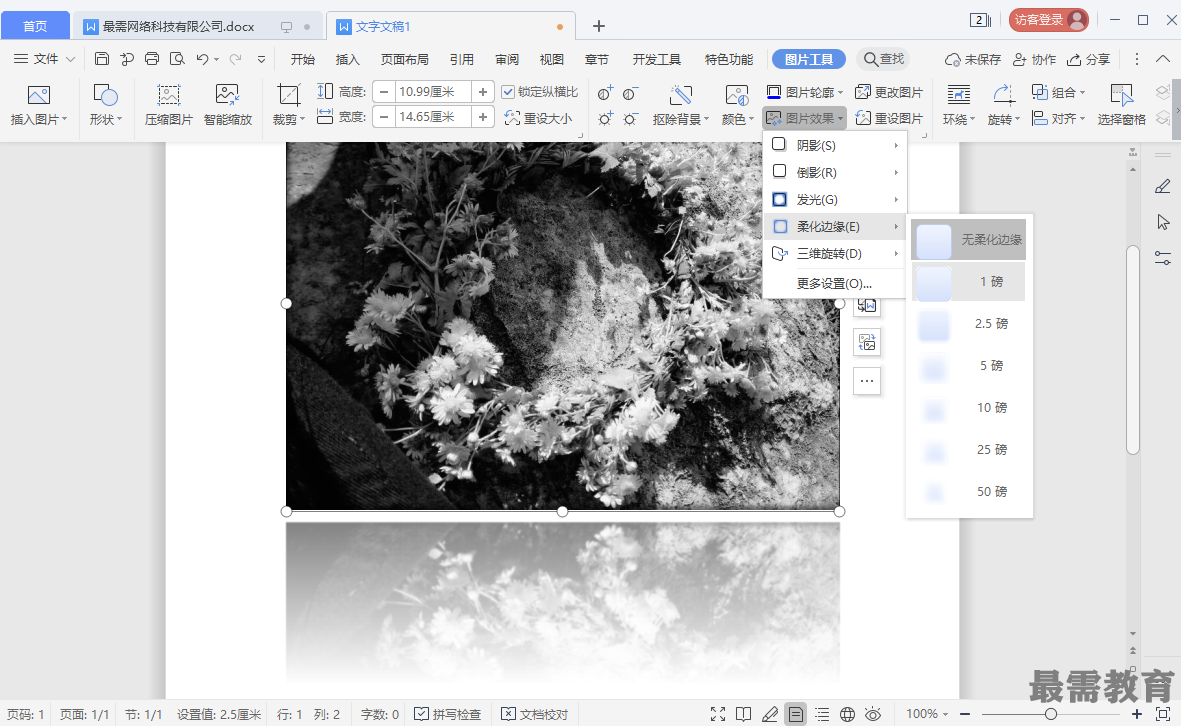The width and height of the screenshot is (1181, 726).
Task: Select the page layout view button
Action: point(795,714)
